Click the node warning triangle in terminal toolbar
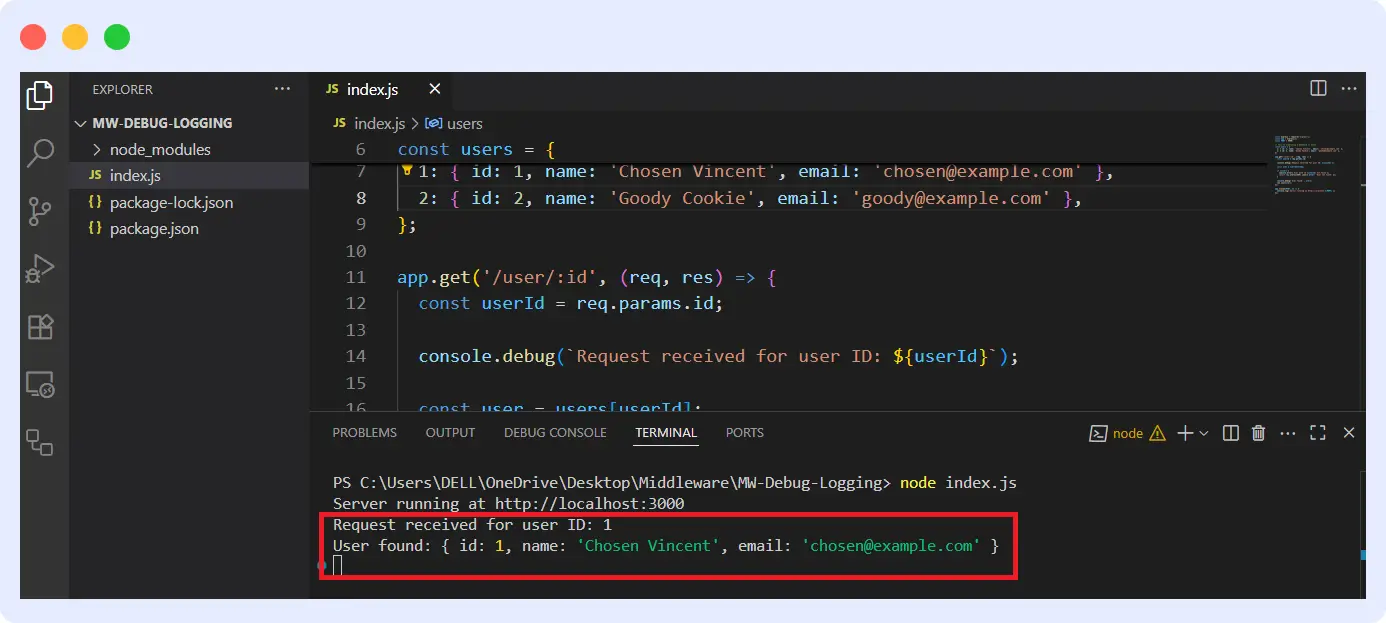 (x=1157, y=433)
